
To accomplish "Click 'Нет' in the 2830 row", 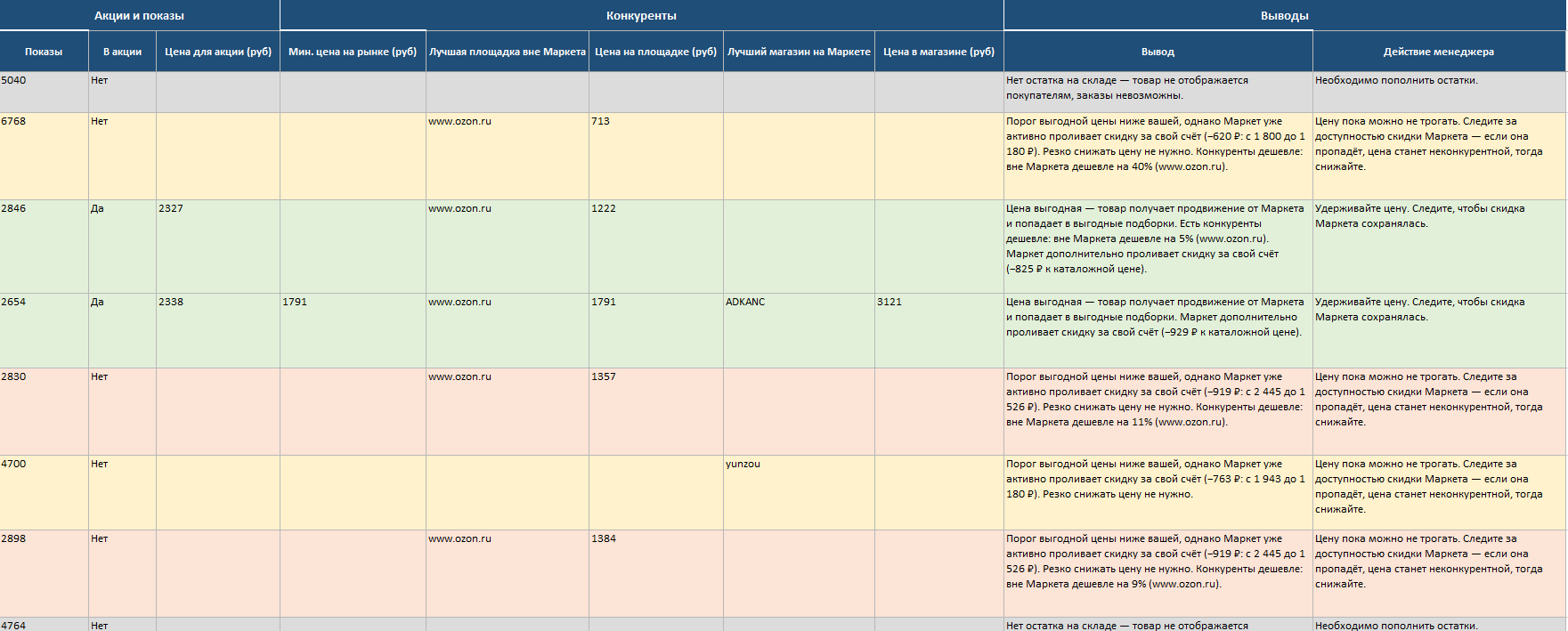I will (x=122, y=411).
